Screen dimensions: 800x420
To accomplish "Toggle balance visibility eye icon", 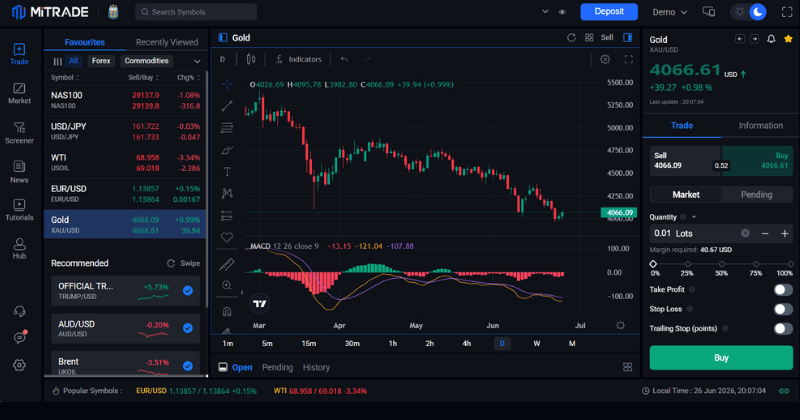I will coord(562,12).
